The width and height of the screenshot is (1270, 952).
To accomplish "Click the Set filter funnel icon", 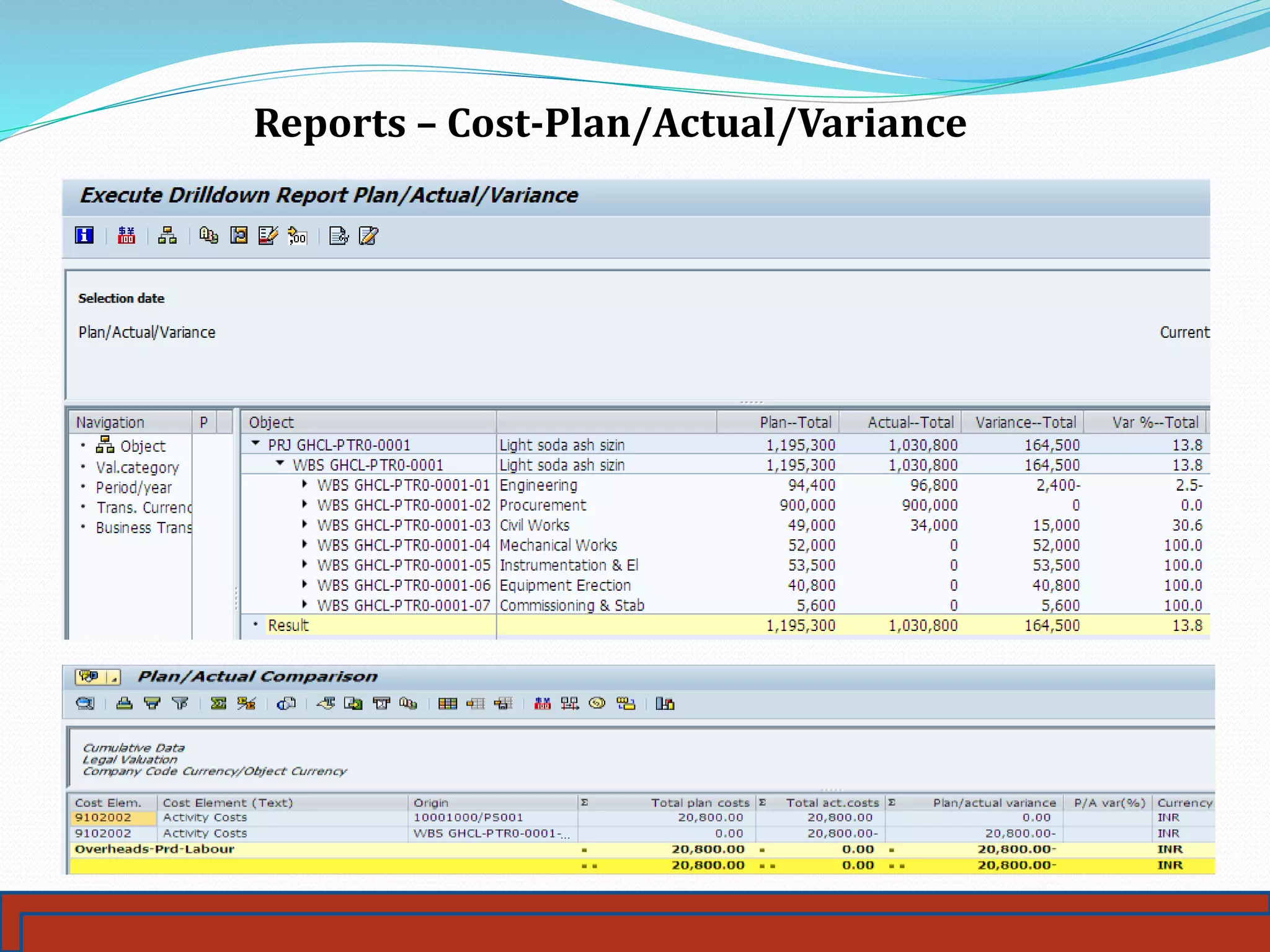I will coord(180,703).
